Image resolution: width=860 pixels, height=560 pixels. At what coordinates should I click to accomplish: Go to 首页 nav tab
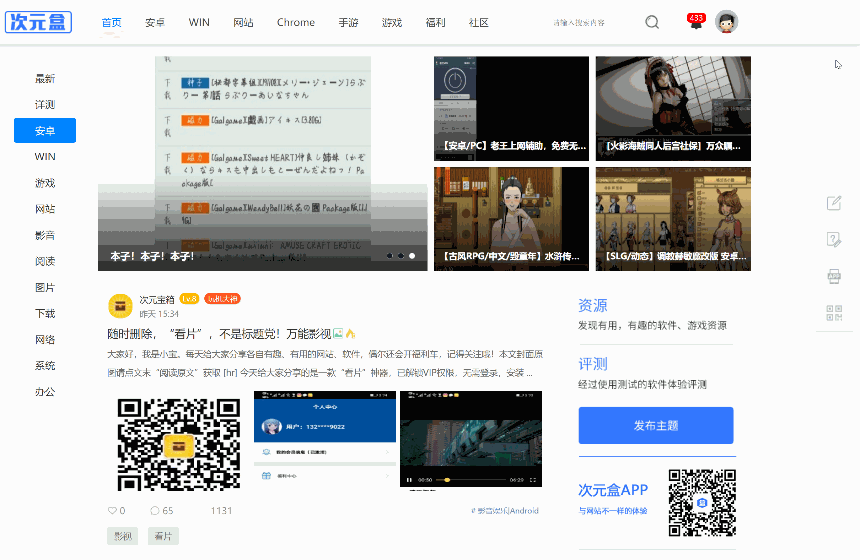[111, 22]
